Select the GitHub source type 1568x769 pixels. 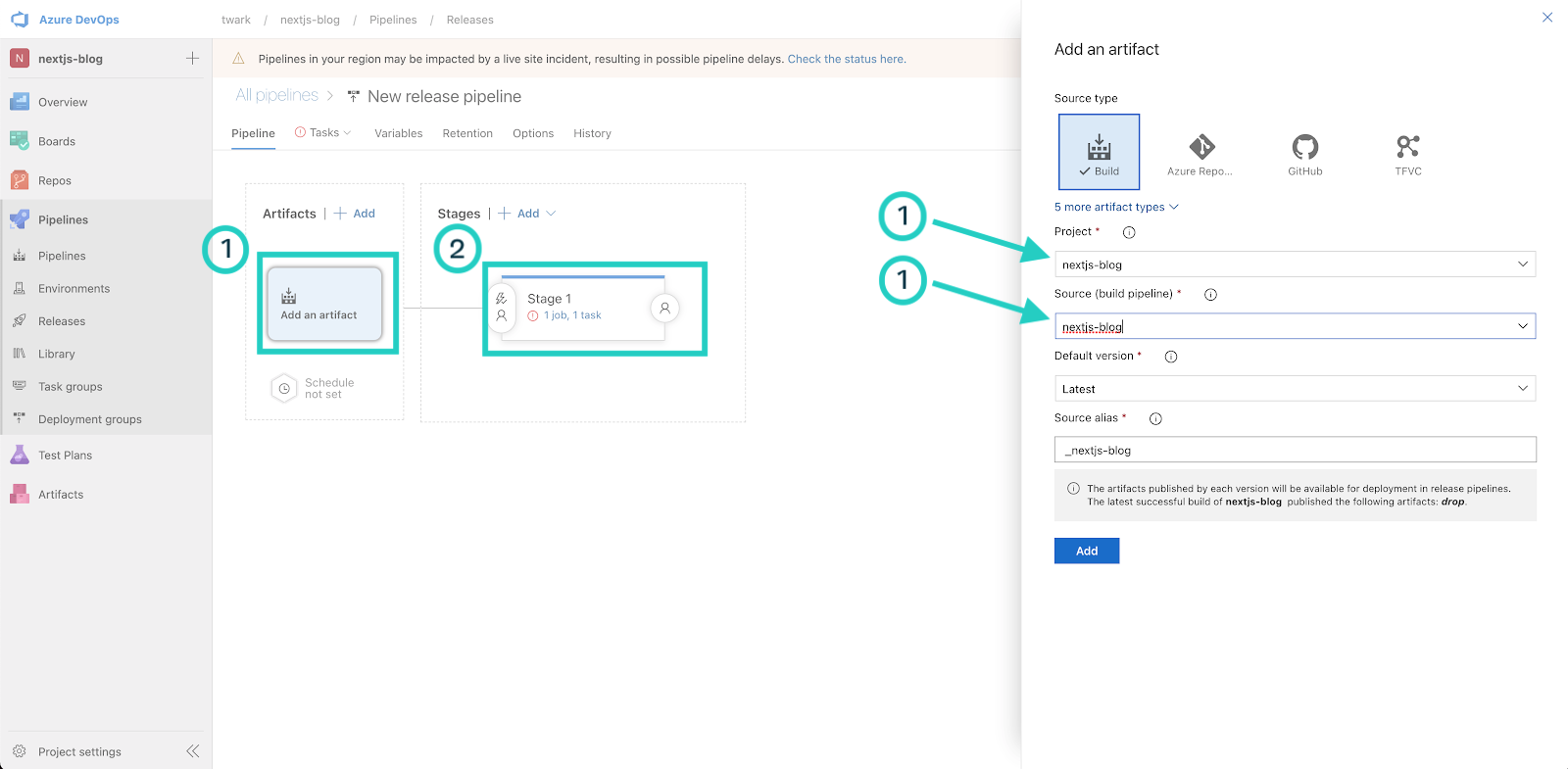coord(1305,153)
